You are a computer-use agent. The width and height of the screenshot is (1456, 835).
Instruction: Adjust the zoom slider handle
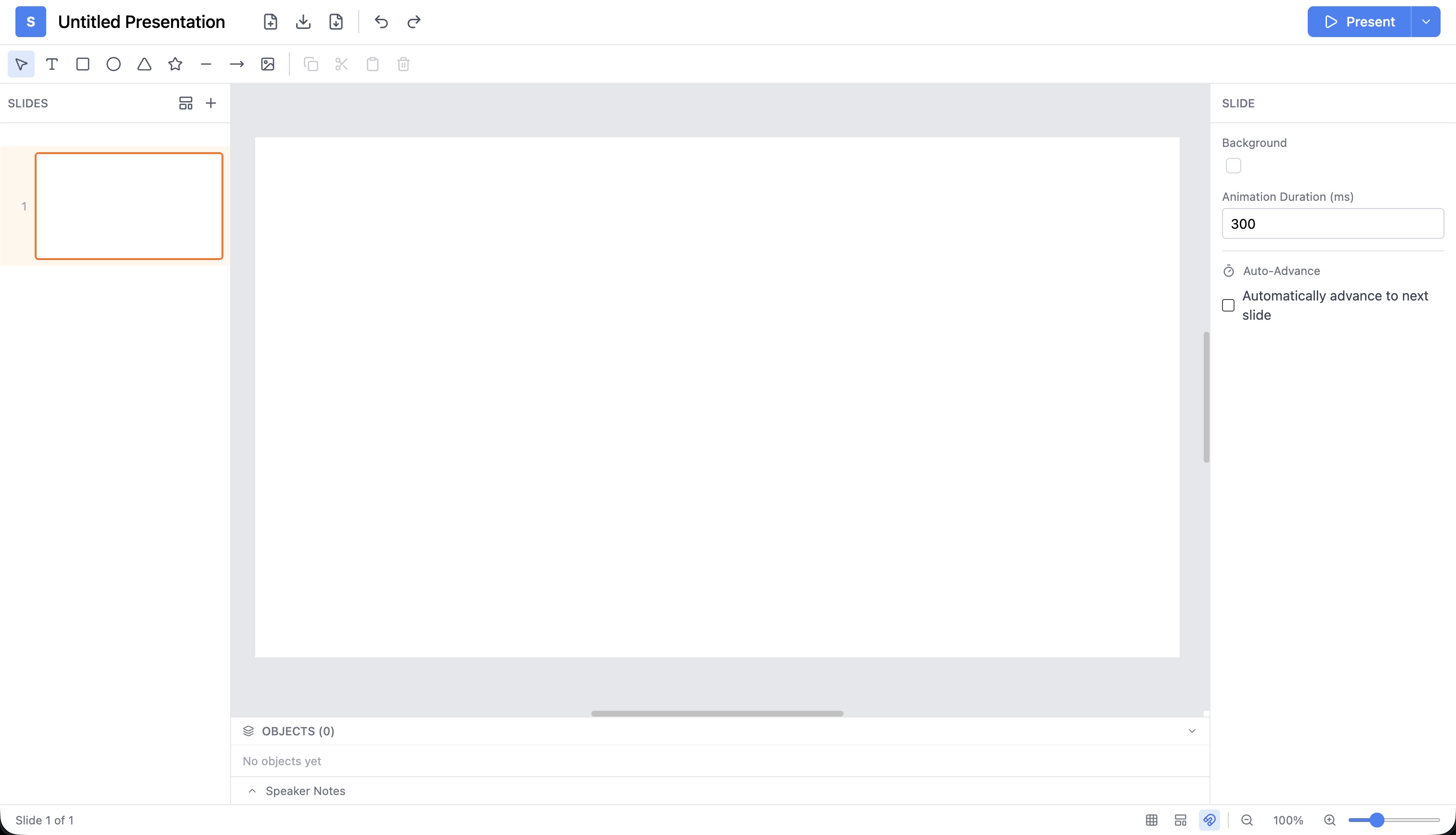point(1377,820)
